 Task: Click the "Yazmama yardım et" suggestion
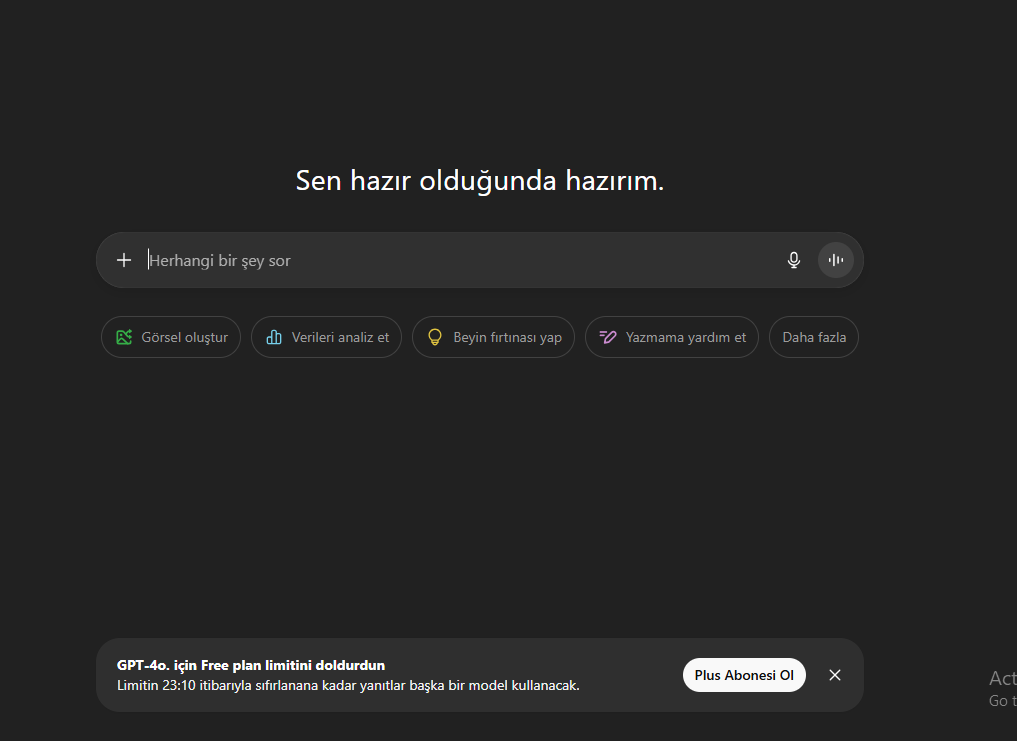(672, 337)
